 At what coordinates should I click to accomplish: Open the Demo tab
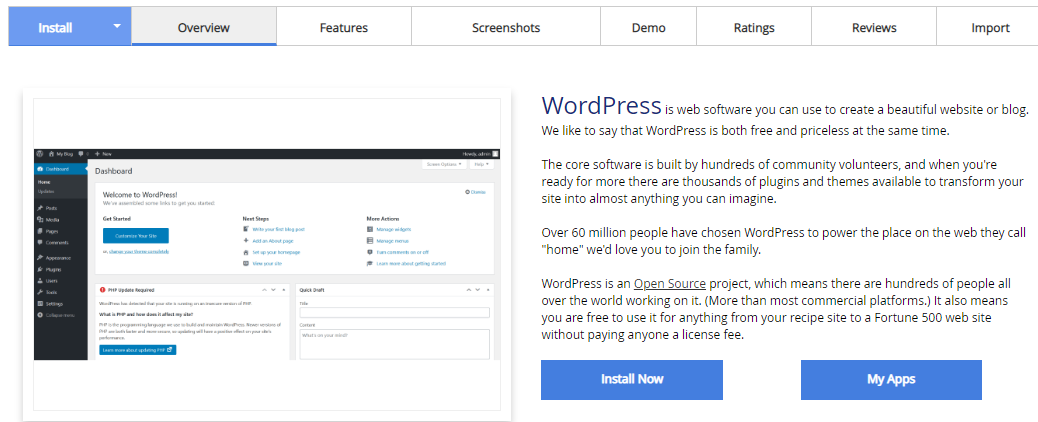pos(649,27)
